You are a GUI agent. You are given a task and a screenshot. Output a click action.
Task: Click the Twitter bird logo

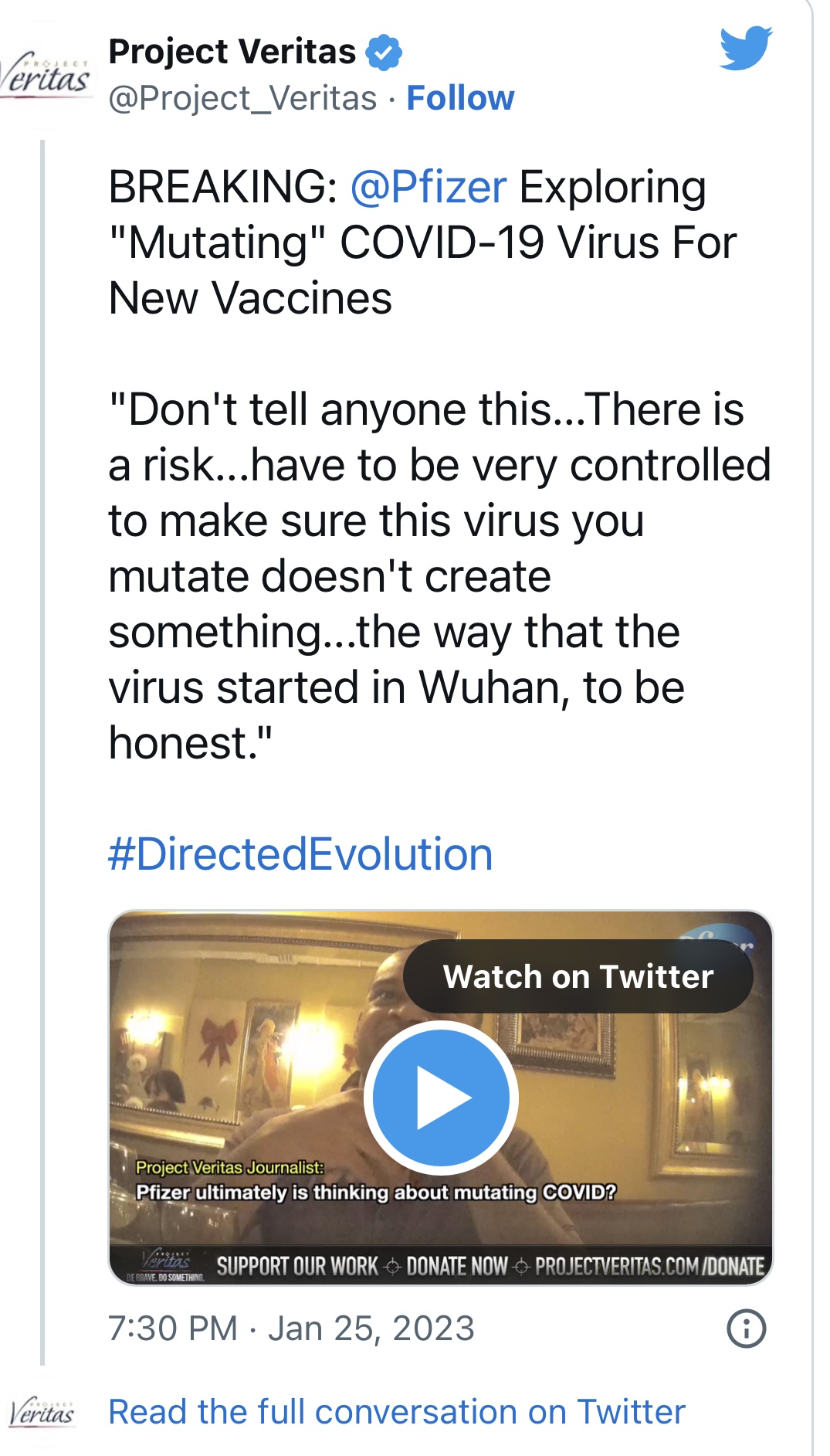click(745, 48)
